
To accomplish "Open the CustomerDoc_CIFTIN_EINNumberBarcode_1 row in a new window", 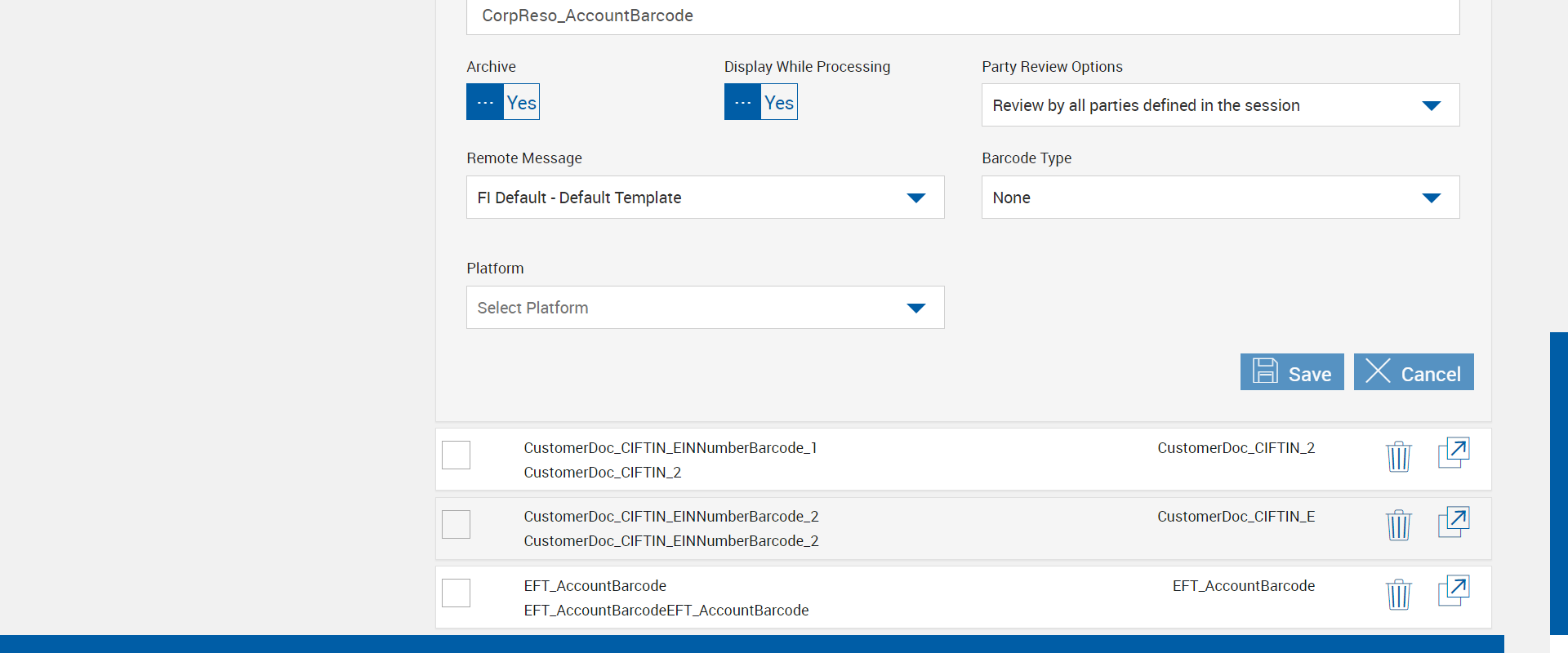I will tap(1453, 453).
